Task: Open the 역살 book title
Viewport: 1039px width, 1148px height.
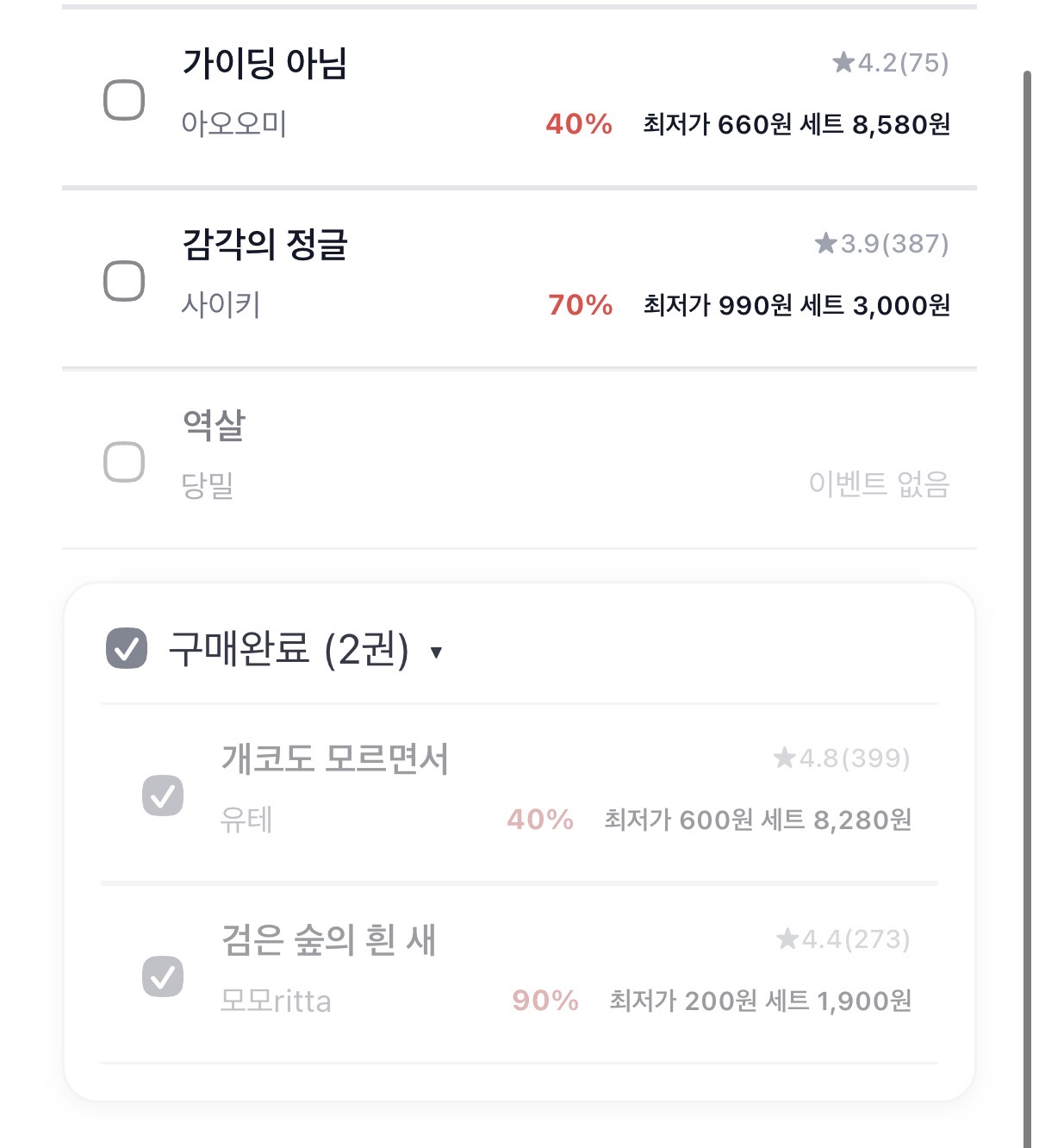Action: point(214,425)
